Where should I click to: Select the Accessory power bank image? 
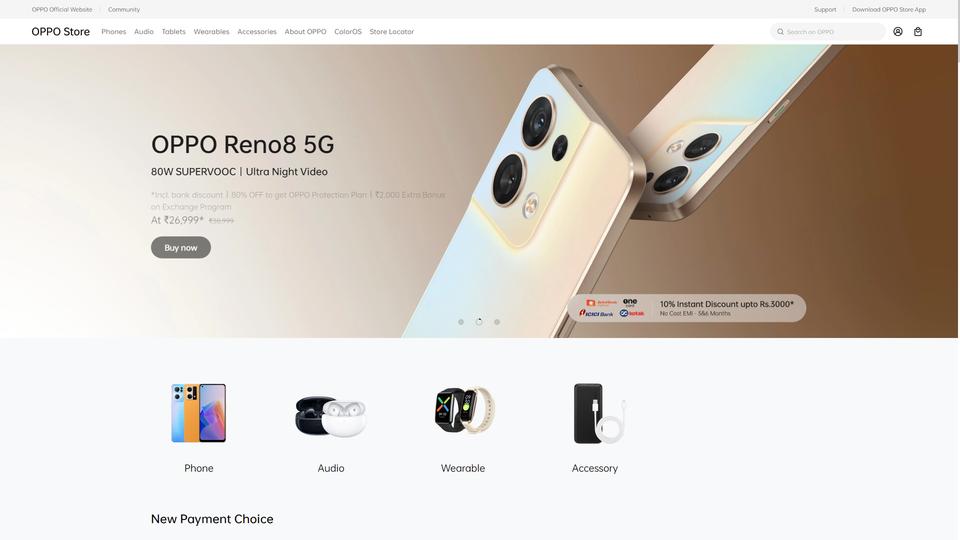pos(599,413)
